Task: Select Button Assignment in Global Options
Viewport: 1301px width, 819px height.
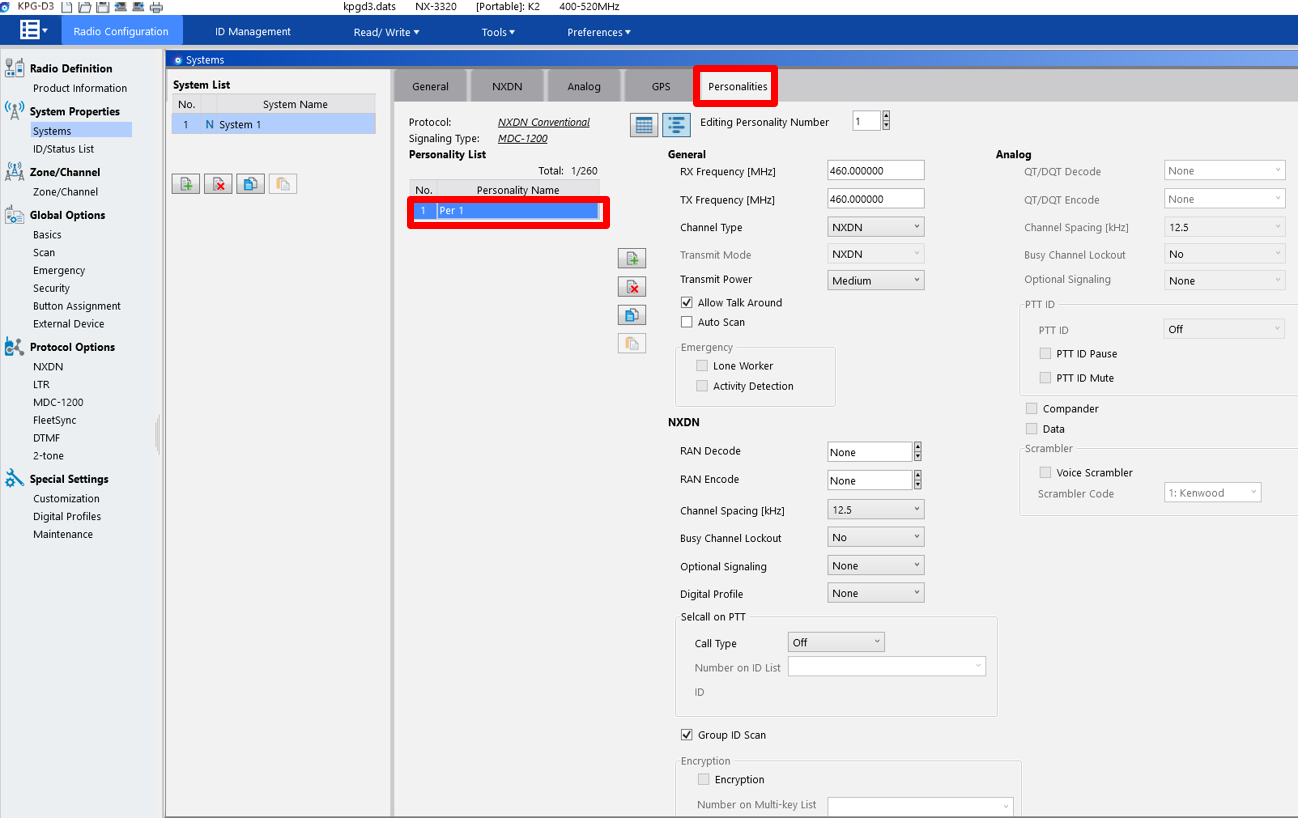Action: (77, 306)
